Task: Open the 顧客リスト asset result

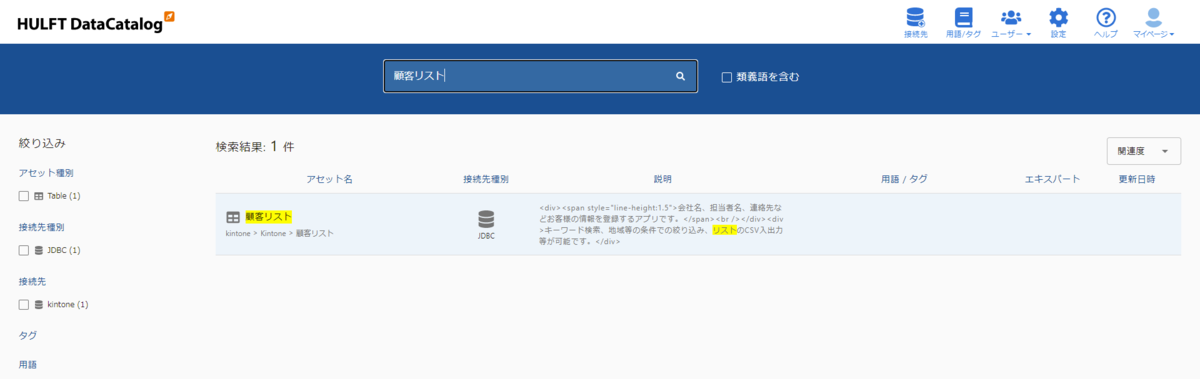Action: point(269,216)
